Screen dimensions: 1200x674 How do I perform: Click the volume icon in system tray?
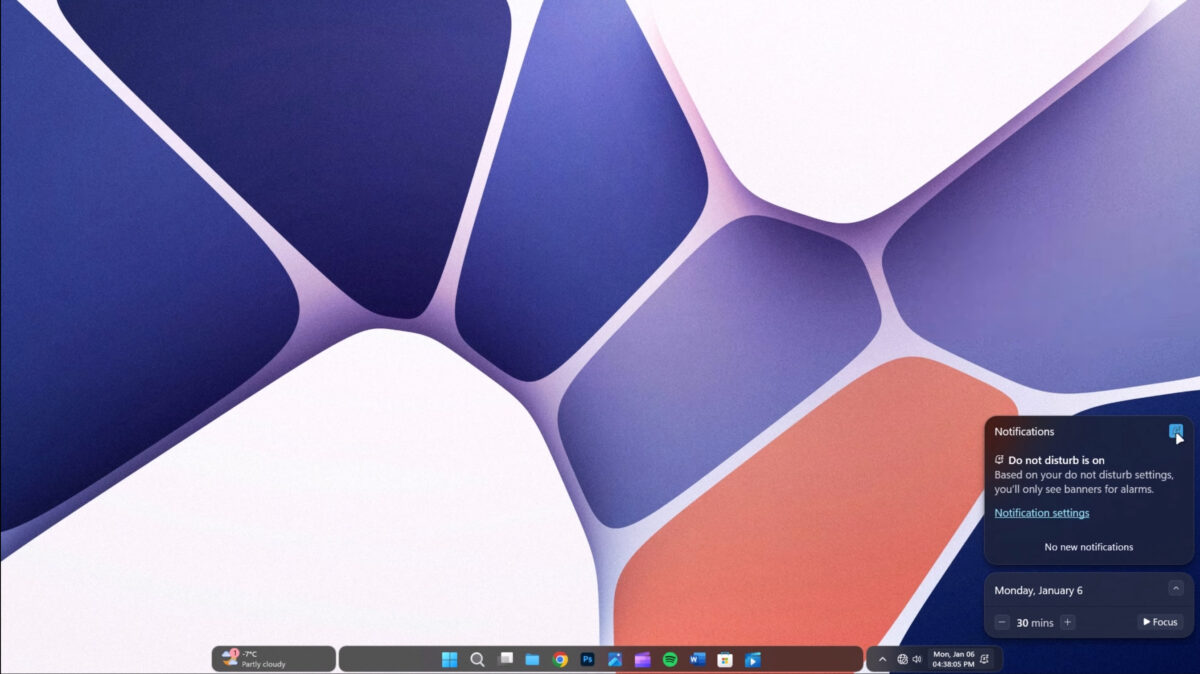pos(916,659)
